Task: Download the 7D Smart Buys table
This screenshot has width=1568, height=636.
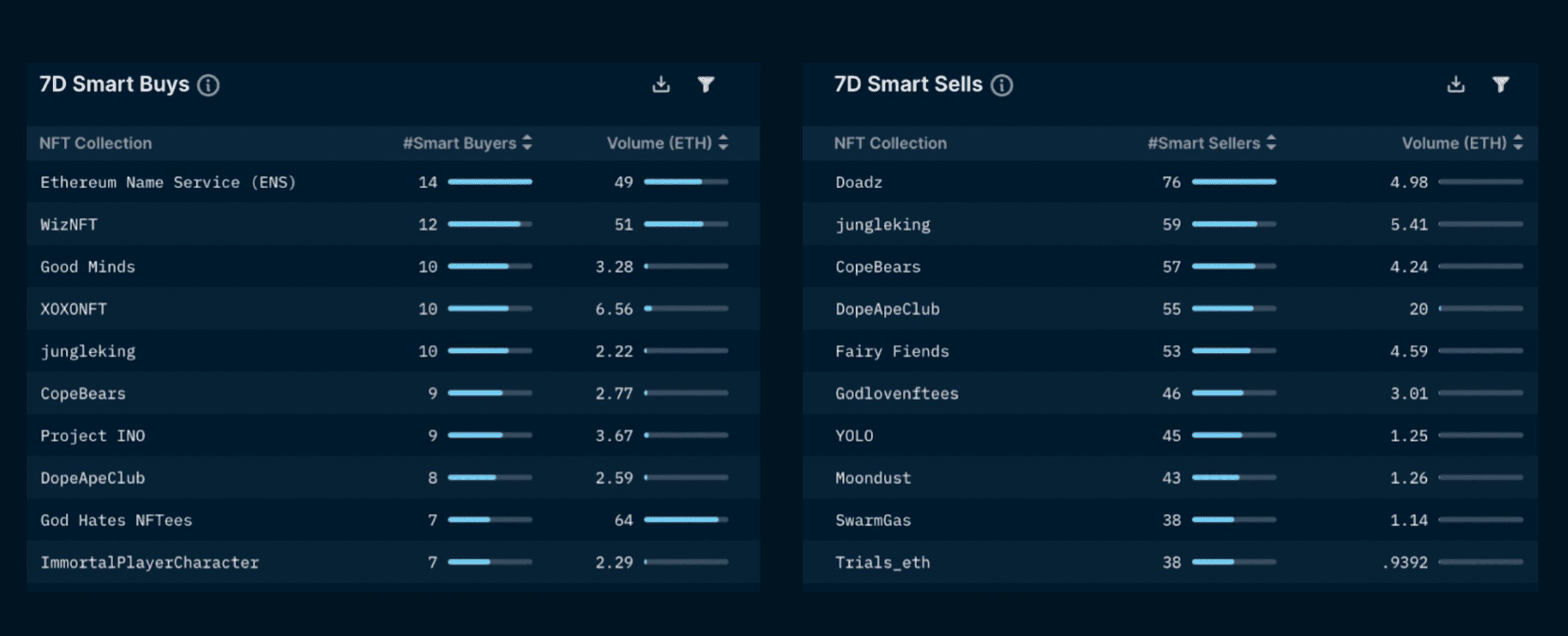Action: (661, 84)
